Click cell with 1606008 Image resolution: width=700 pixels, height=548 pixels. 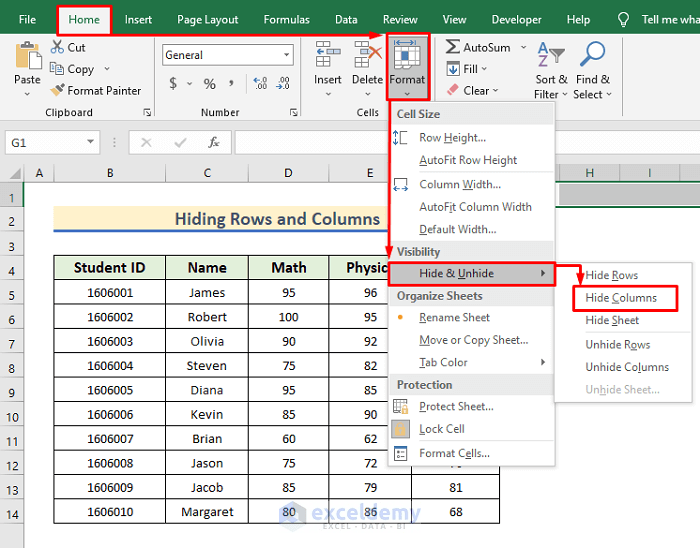coord(110,463)
